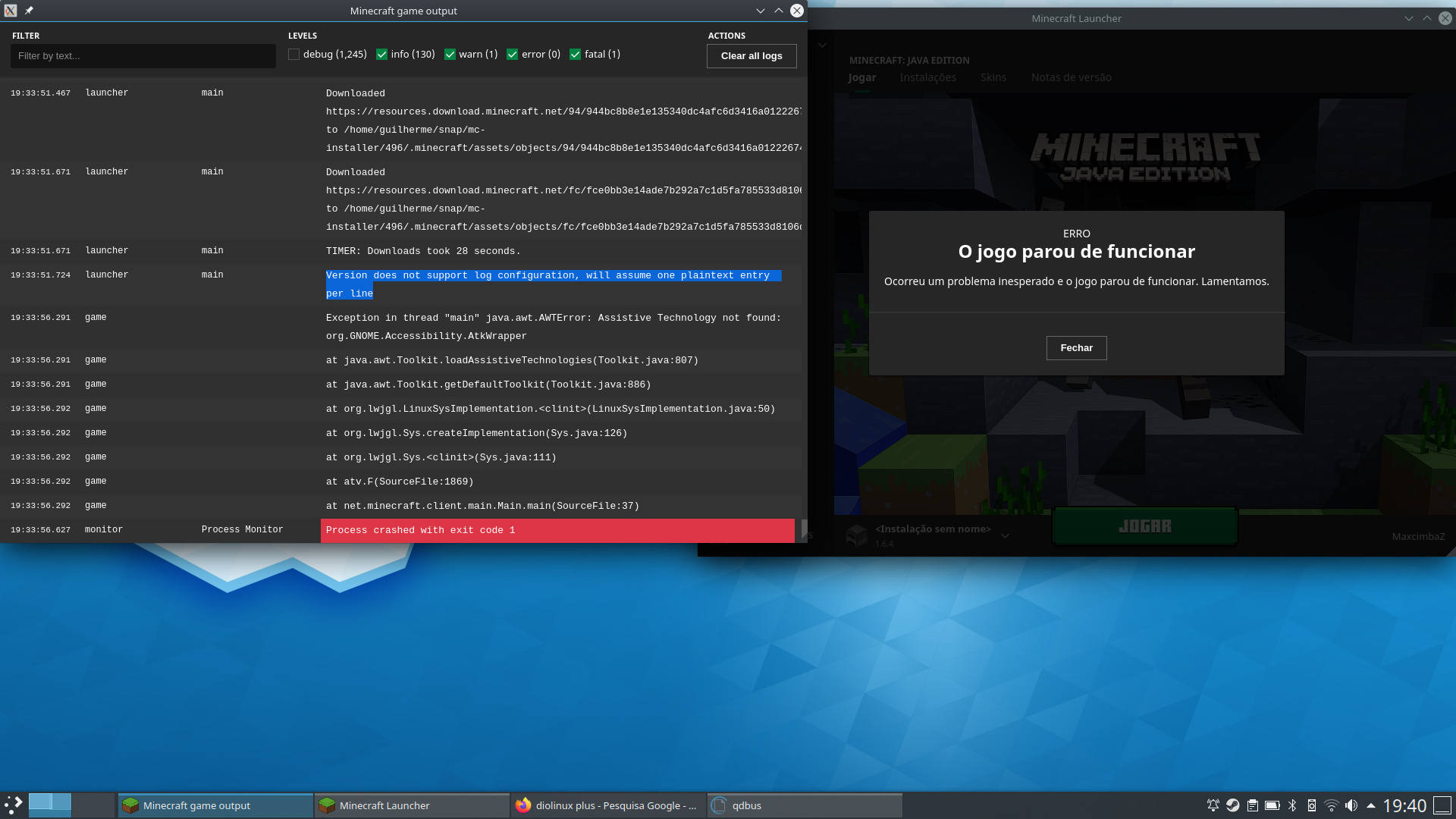This screenshot has width=1456, height=819.
Task: Select the net.minecraft.client.main.Main.main log line
Action: pos(482,506)
